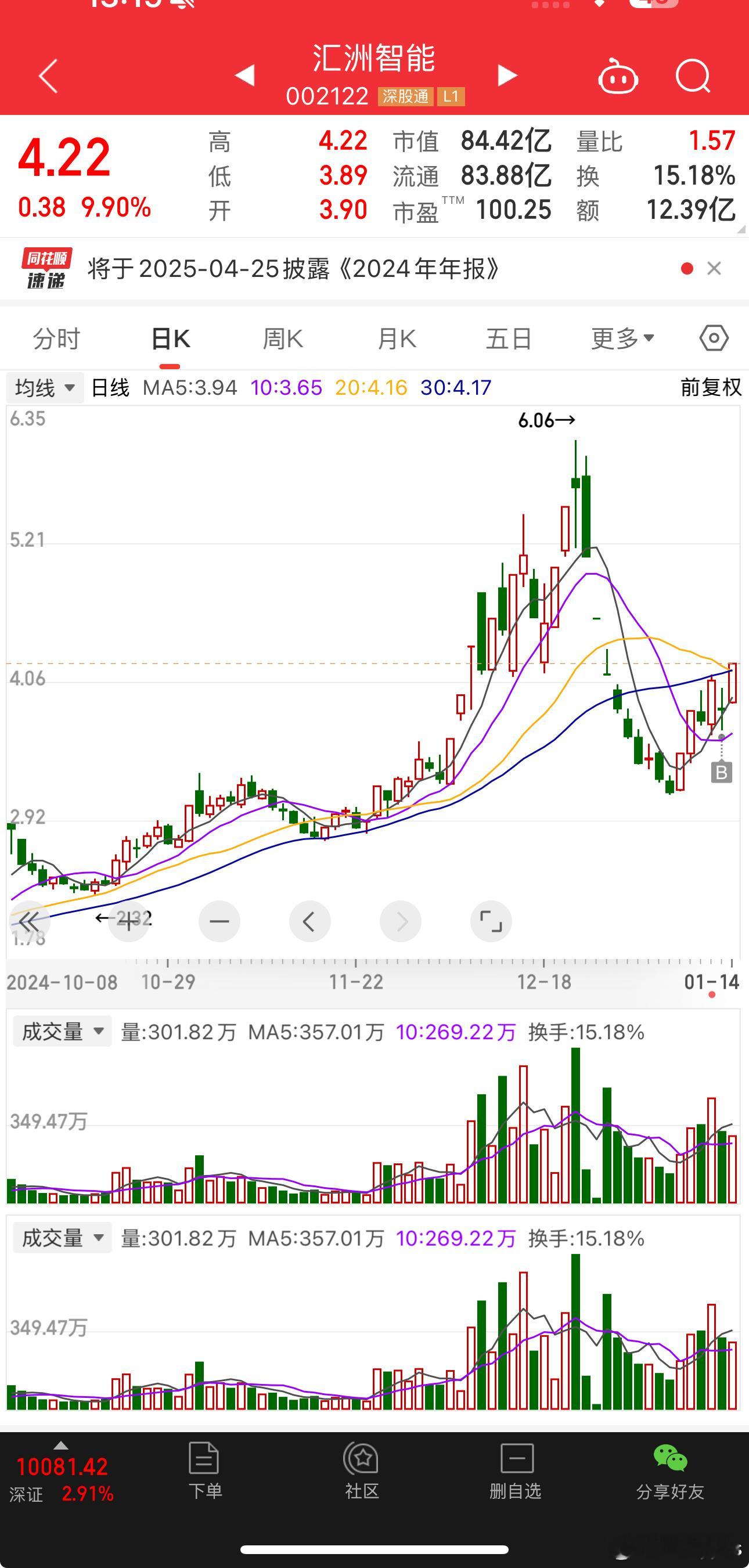
Task: Tap the 深股通 badge
Action: [x=405, y=96]
